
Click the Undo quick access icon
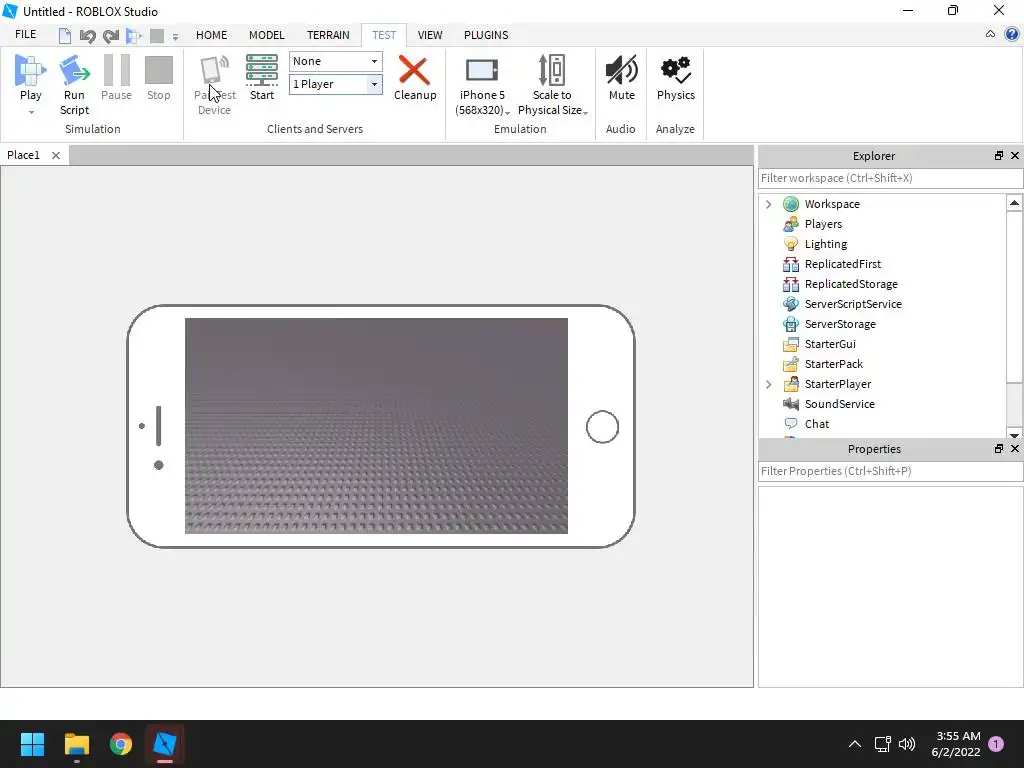pos(88,36)
